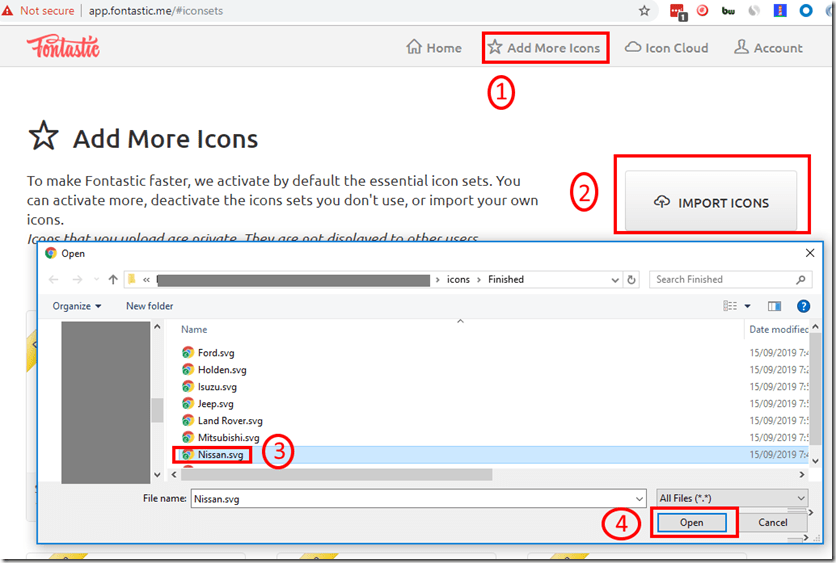Select the Mitsubishi.svg file
Image resolution: width=836 pixels, height=563 pixels.
tap(228, 438)
